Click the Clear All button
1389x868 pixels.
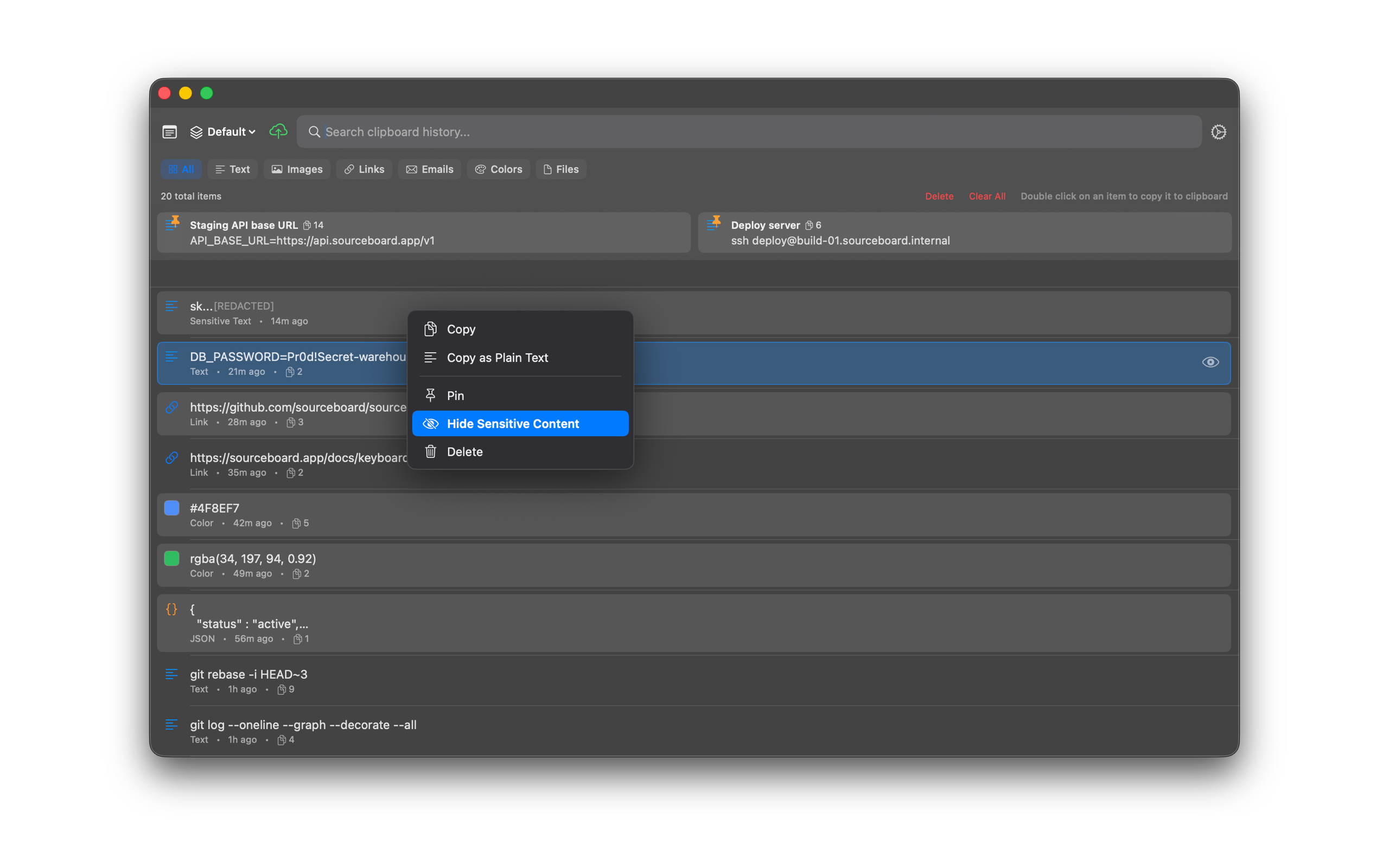986,196
